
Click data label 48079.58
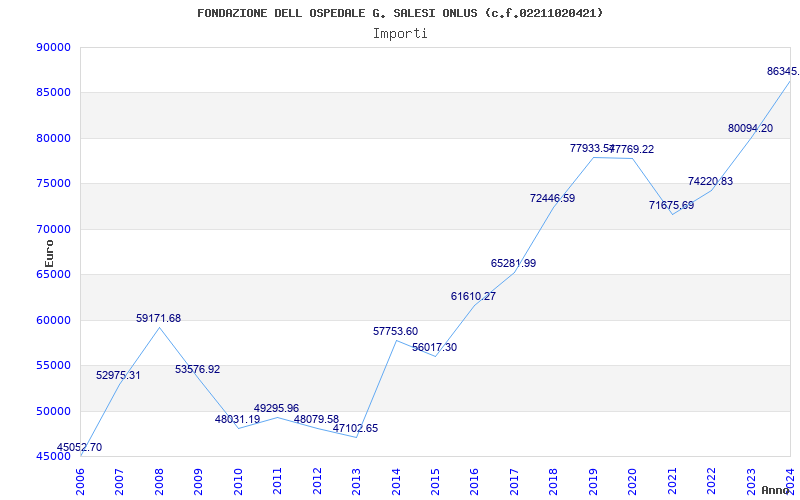point(316,420)
